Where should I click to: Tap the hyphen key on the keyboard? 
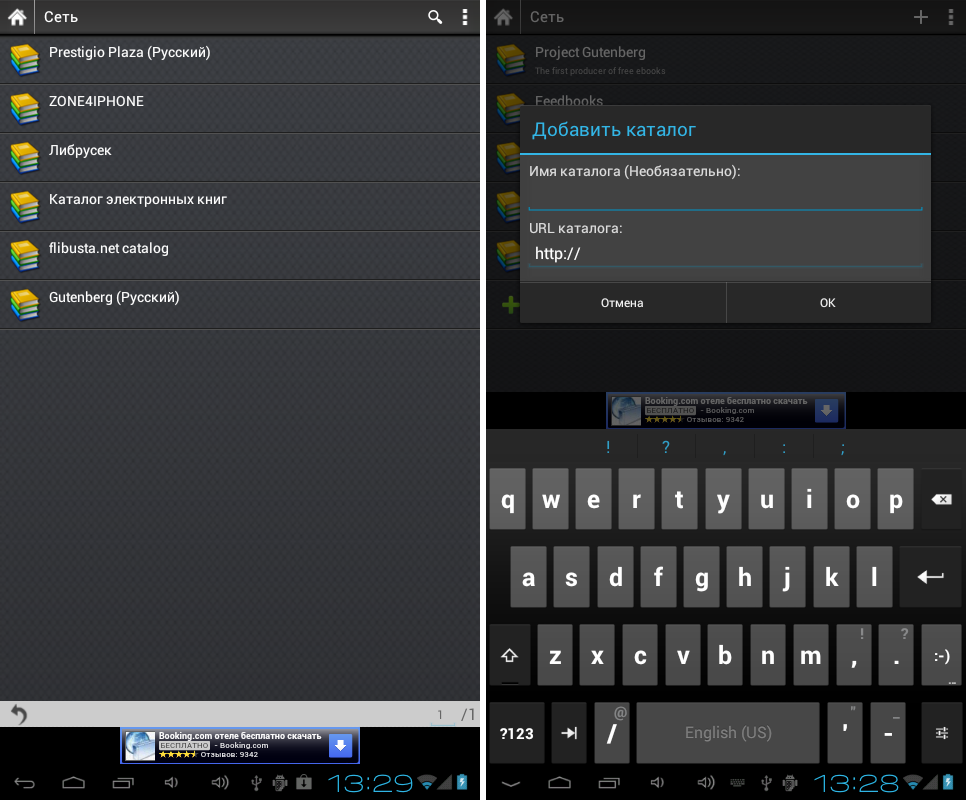coord(888,733)
